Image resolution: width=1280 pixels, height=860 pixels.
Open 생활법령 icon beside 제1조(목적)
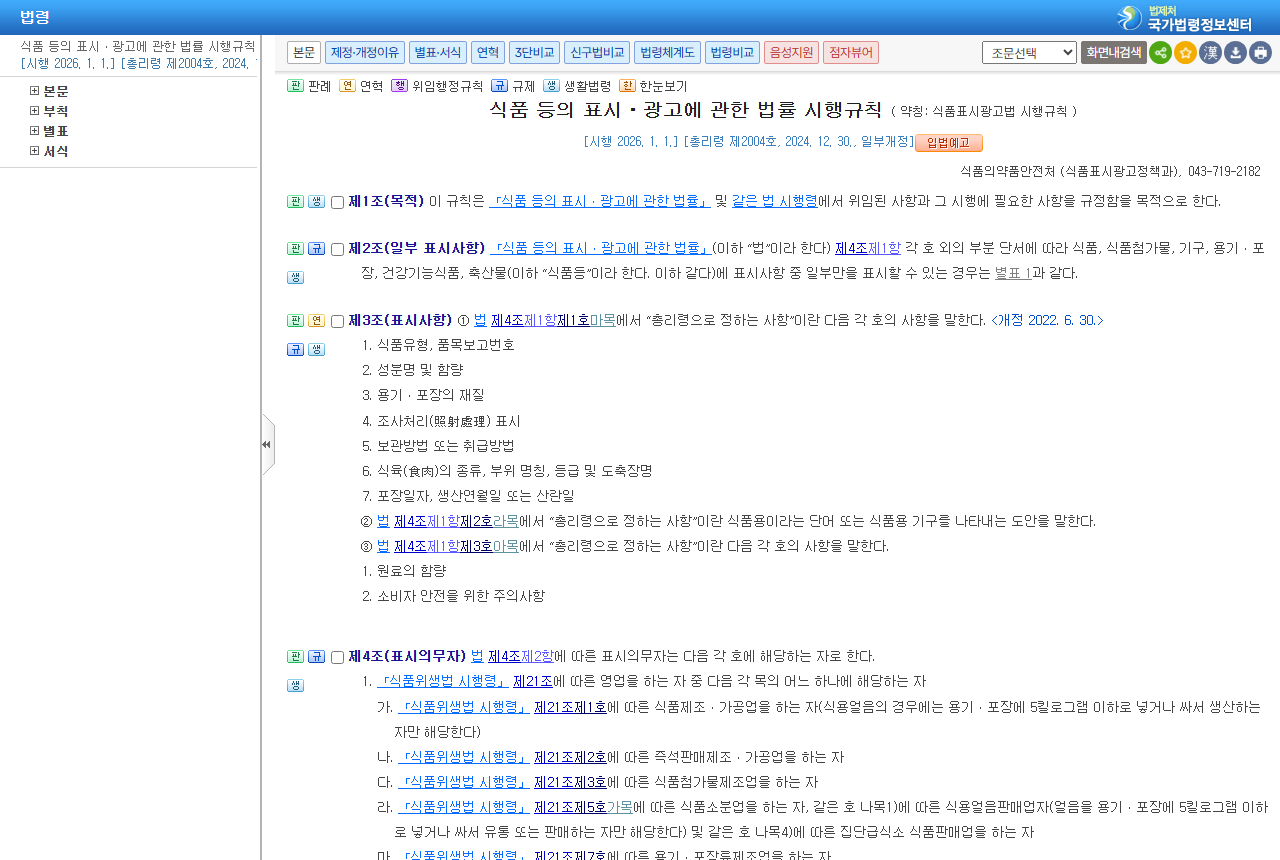click(x=316, y=202)
